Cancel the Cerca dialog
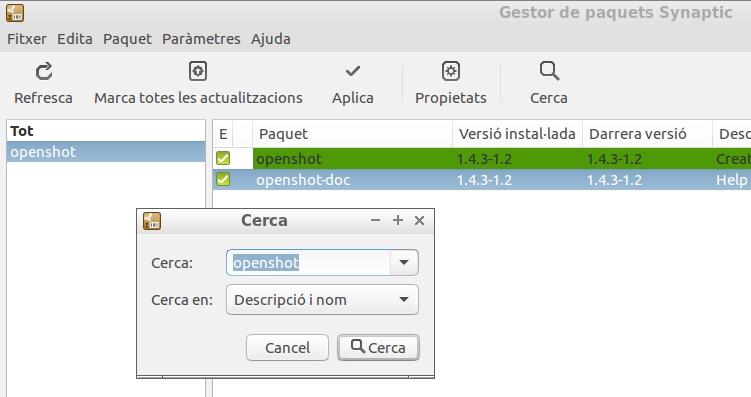 click(287, 348)
